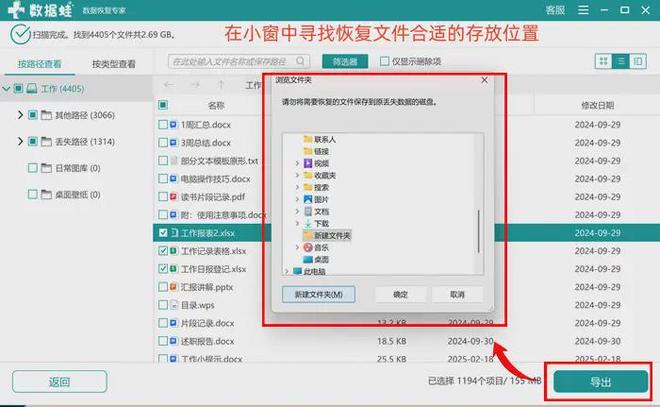Click the 图片 pictures folder icon
The width and height of the screenshot is (660, 407).
[308, 199]
